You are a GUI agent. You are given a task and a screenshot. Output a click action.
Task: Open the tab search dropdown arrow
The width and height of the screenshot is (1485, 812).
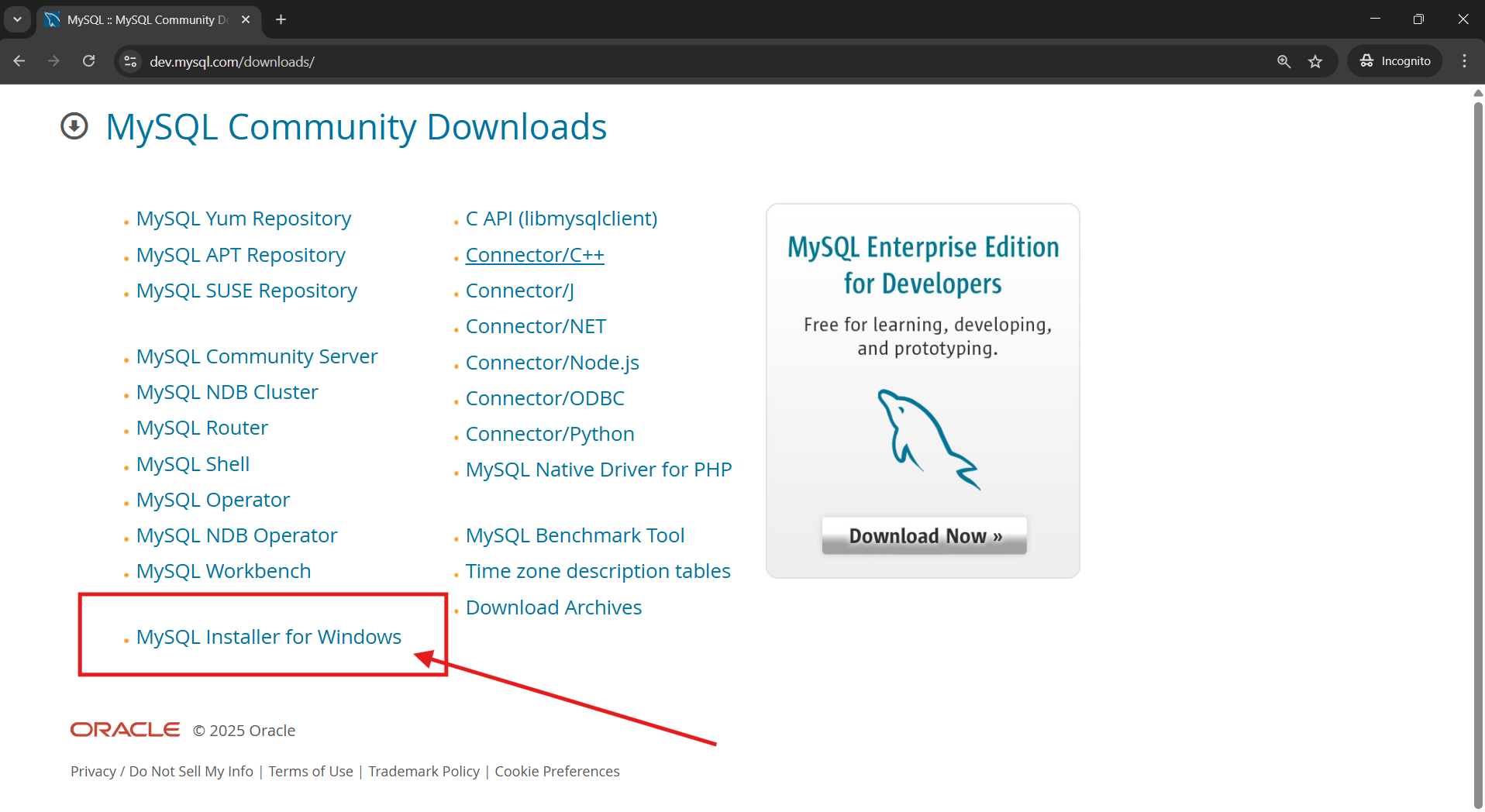tap(17, 19)
